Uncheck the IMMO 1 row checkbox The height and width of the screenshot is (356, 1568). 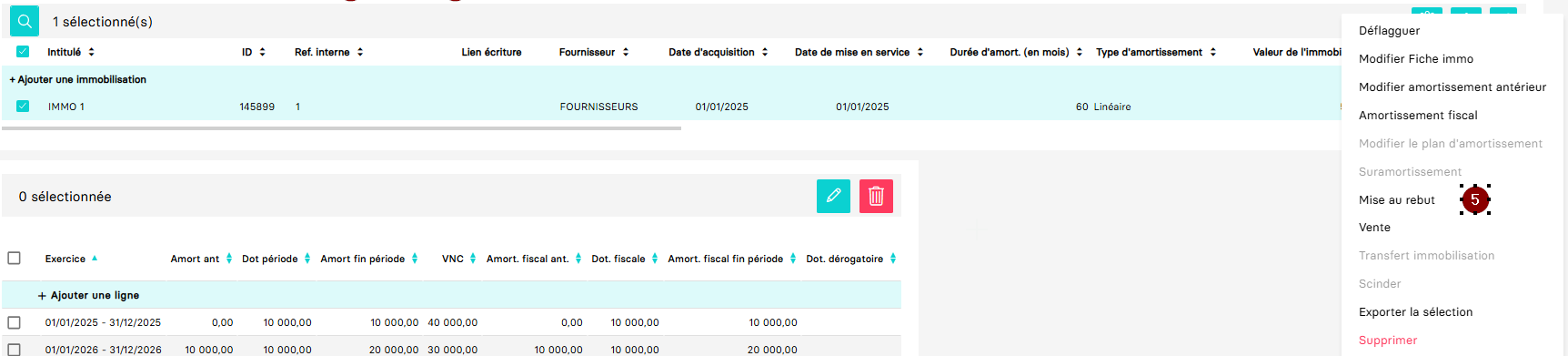click(x=23, y=107)
